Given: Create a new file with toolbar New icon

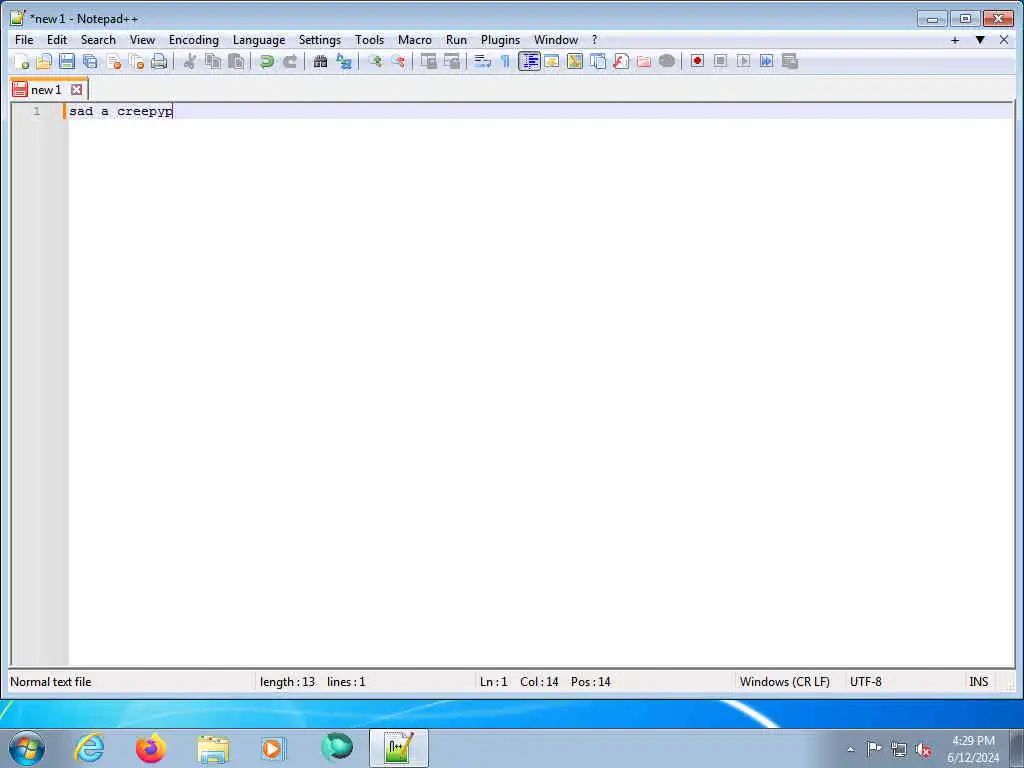Looking at the screenshot, I should coord(21,61).
